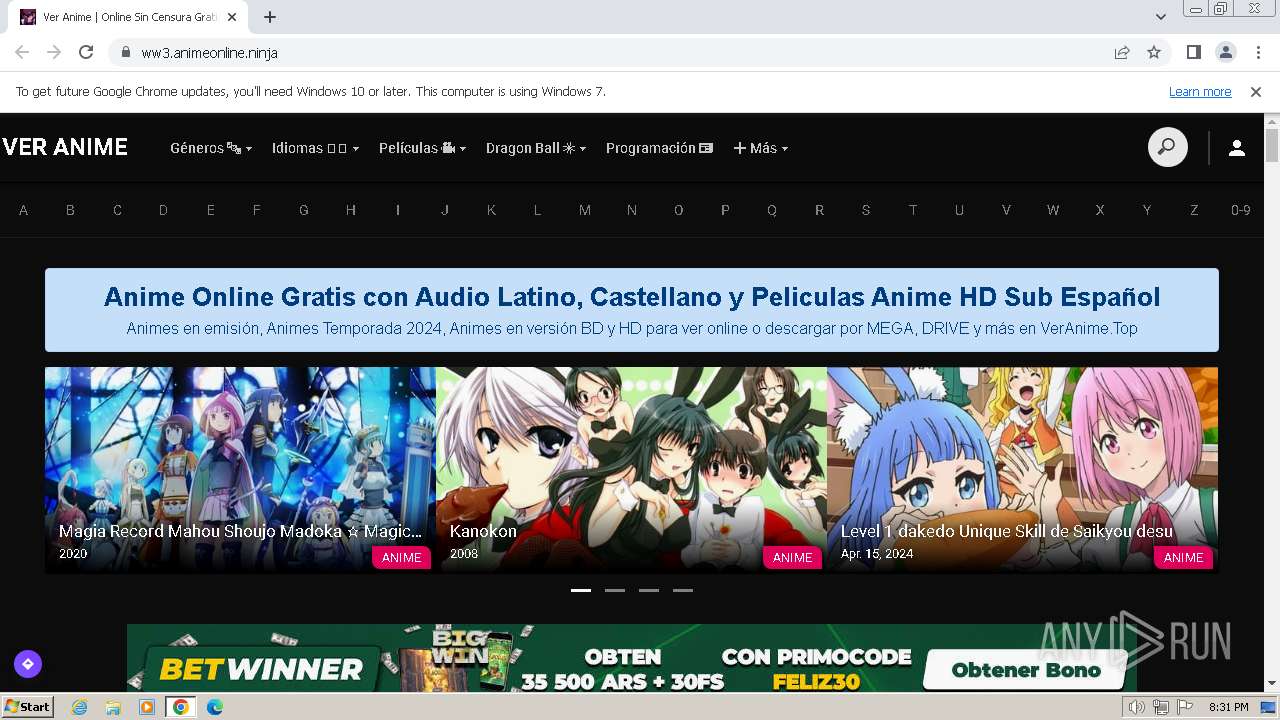The height and width of the screenshot is (720, 1280).
Task: Open the Windows Start menu
Action: pos(27,707)
